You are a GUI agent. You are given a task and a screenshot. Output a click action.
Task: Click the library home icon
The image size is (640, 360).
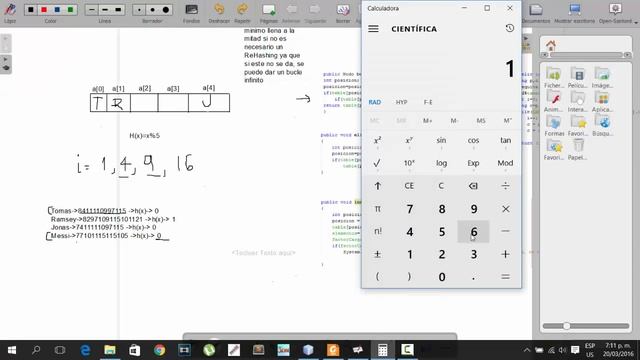click(551, 45)
